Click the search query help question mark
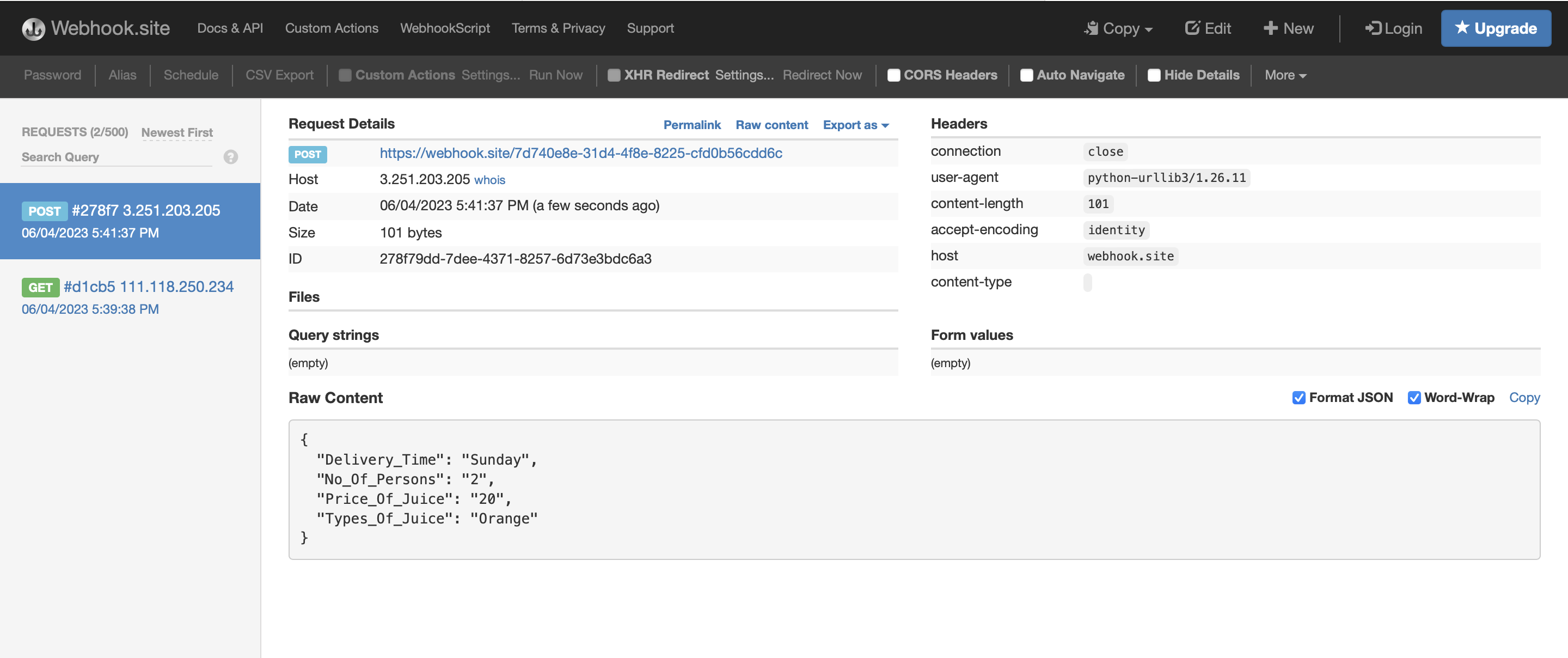The height and width of the screenshot is (658, 1568). click(231, 157)
